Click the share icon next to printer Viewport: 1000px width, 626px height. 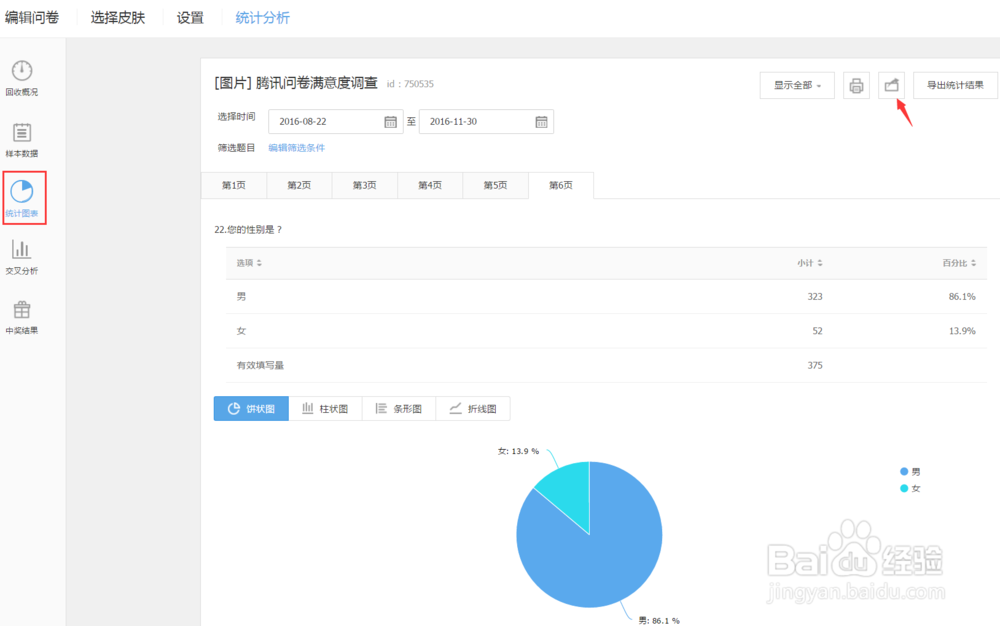[891, 85]
